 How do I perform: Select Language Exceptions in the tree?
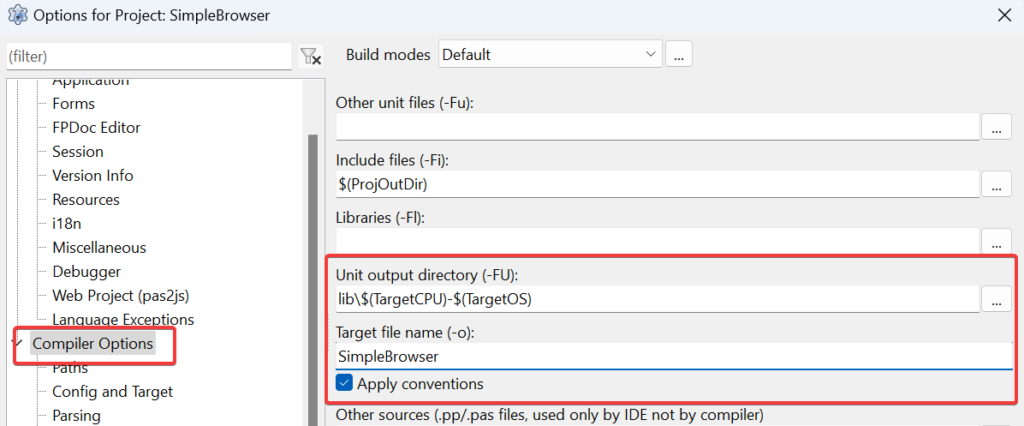pos(123,320)
